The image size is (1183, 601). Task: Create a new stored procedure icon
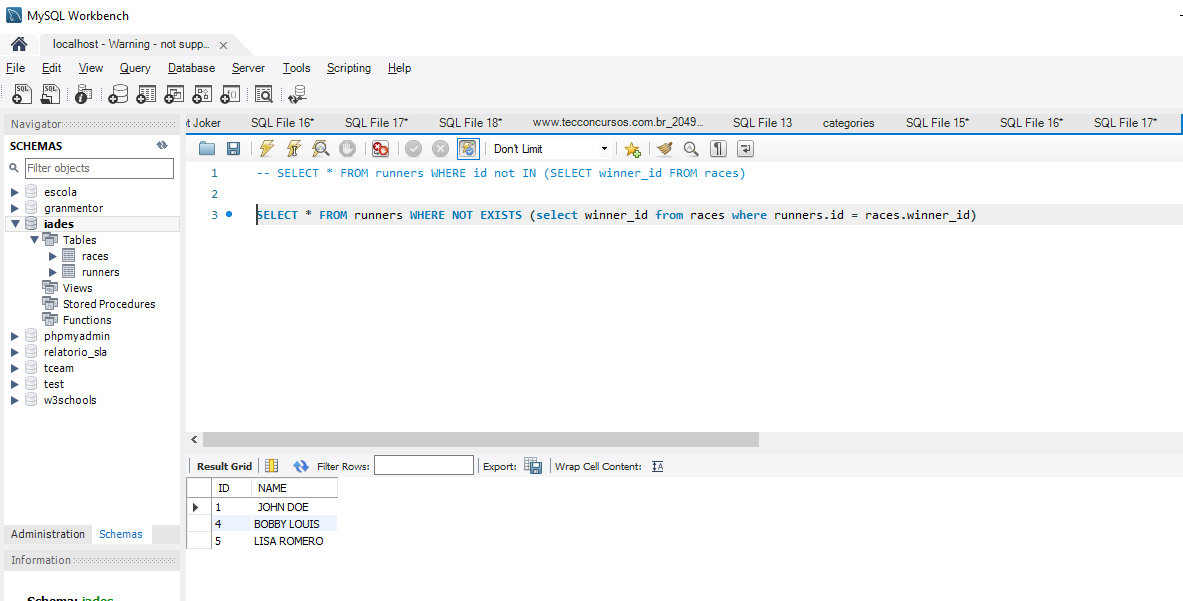[202, 94]
